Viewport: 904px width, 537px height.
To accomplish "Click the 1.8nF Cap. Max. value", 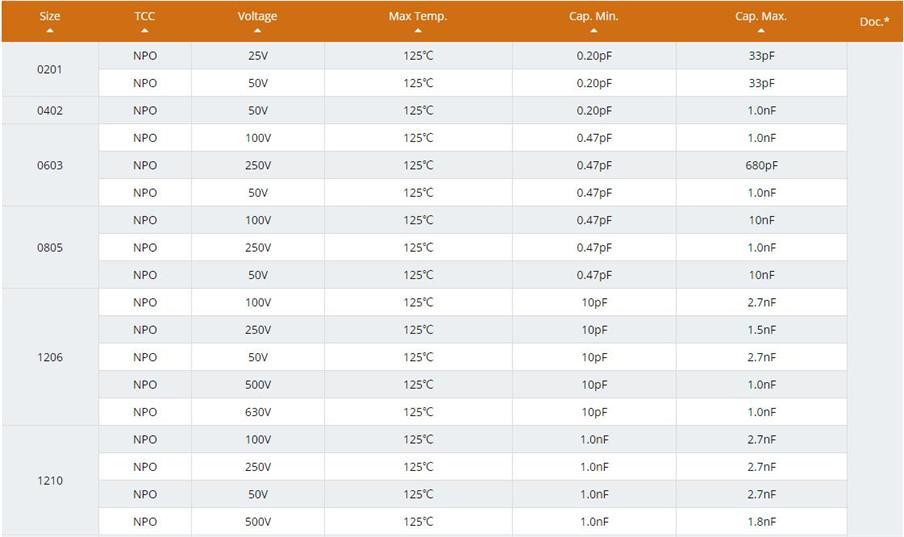I will tap(761, 521).
